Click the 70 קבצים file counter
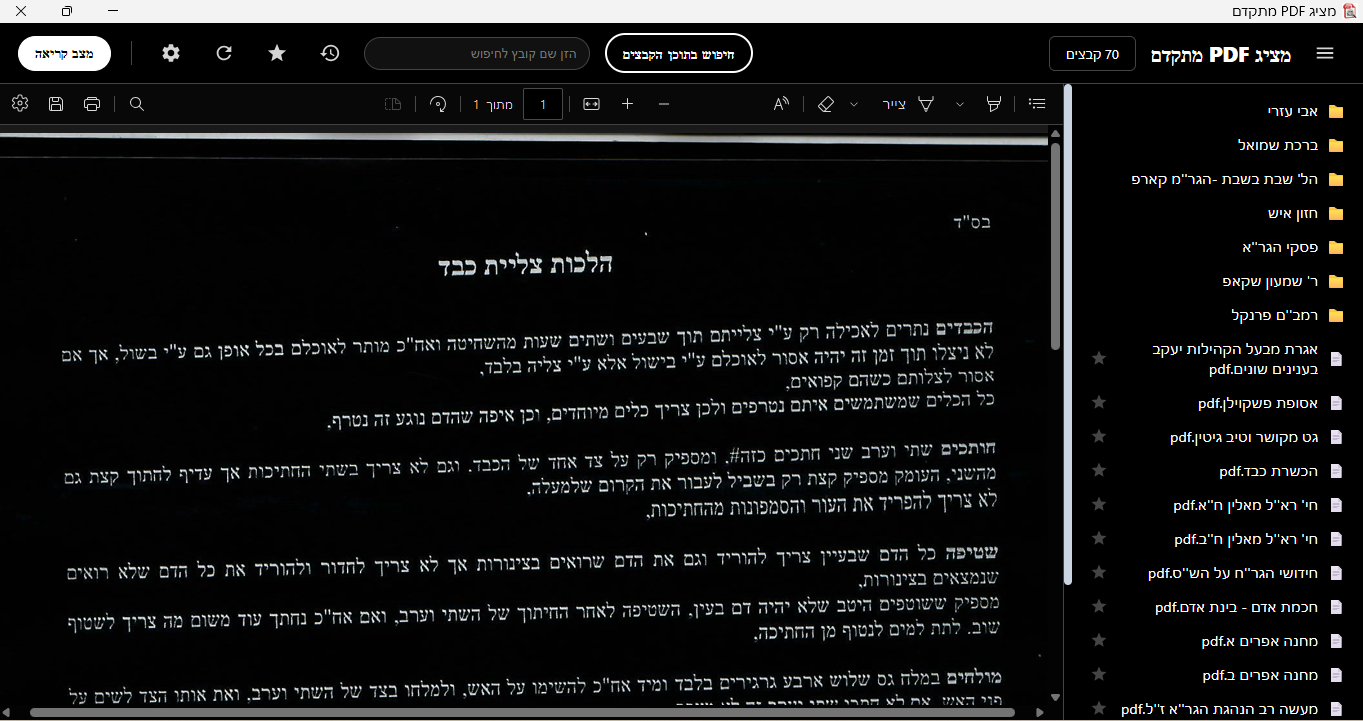1363x721 pixels. (x=1091, y=53)
